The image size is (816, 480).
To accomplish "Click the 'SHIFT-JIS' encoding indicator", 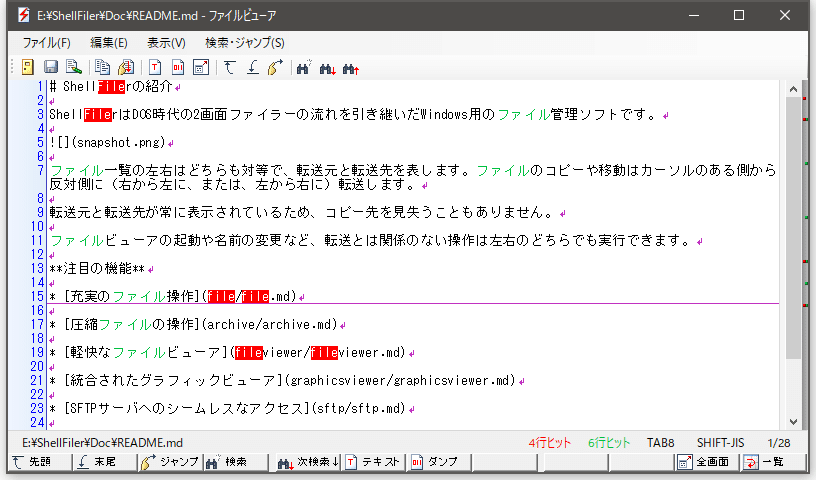I will [720, 443].
